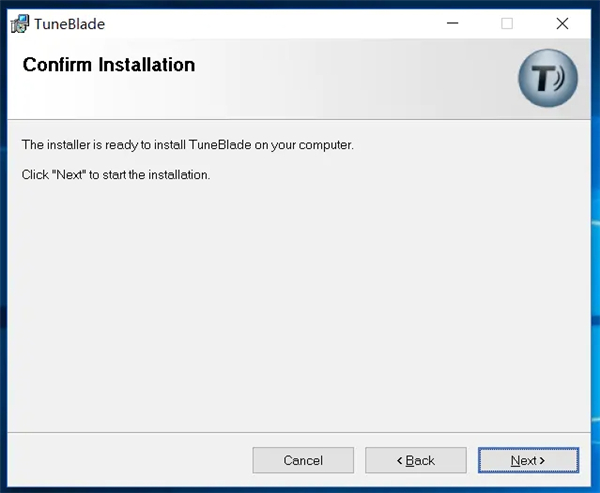Minimize the TuneBlade installer window
Viewport: 600px width, 493px height.
click(x=452, y=24)
